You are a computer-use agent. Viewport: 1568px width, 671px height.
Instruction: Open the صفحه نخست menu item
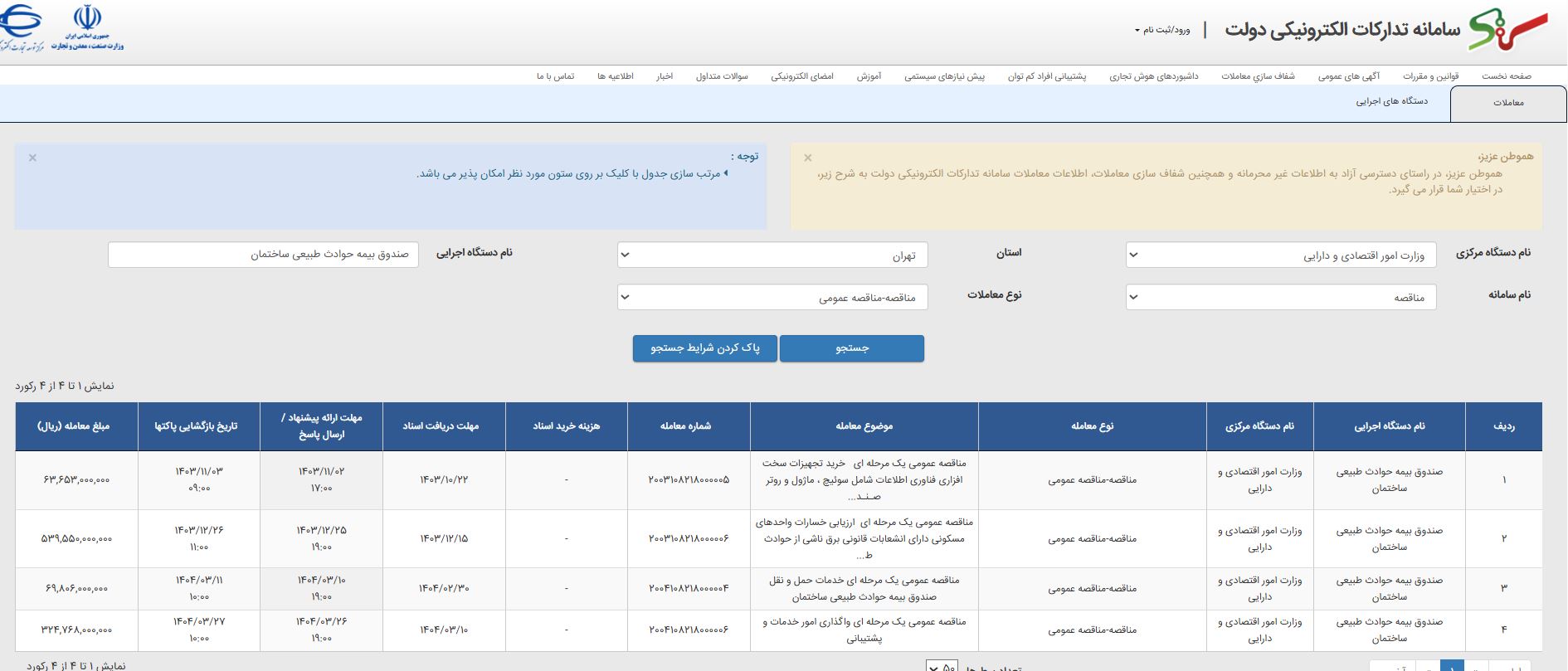(1506, 76)
